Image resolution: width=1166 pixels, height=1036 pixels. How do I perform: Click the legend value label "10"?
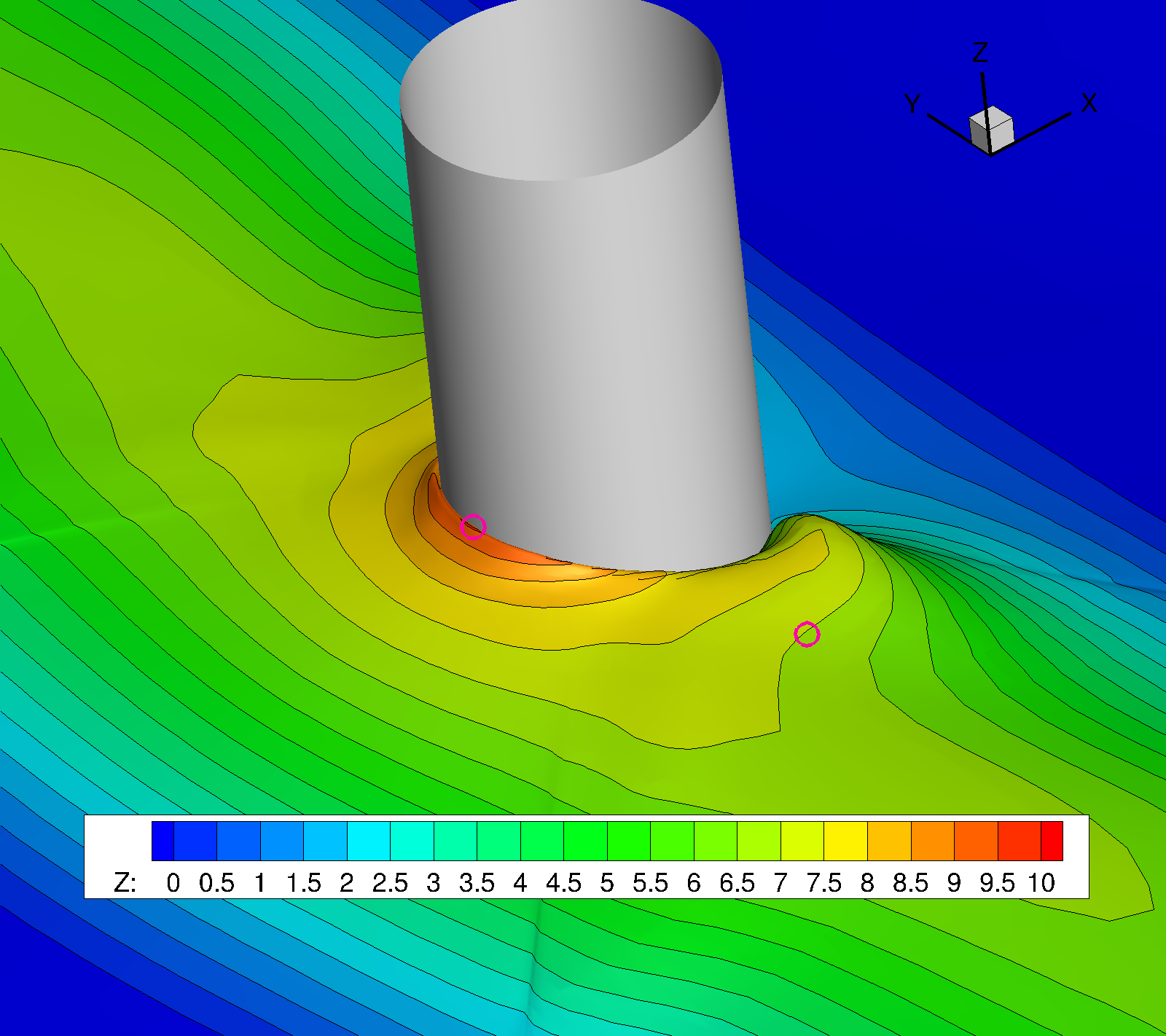(1041, 883)
